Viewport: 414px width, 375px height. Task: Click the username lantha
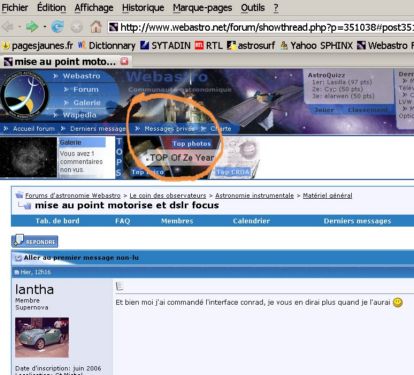[34, 289]
